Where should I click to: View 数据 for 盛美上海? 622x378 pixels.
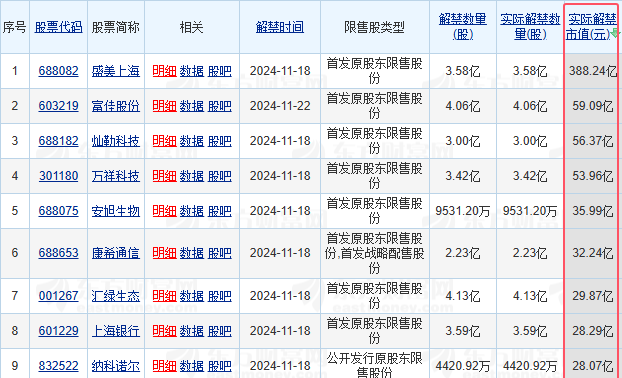(192, 71)
